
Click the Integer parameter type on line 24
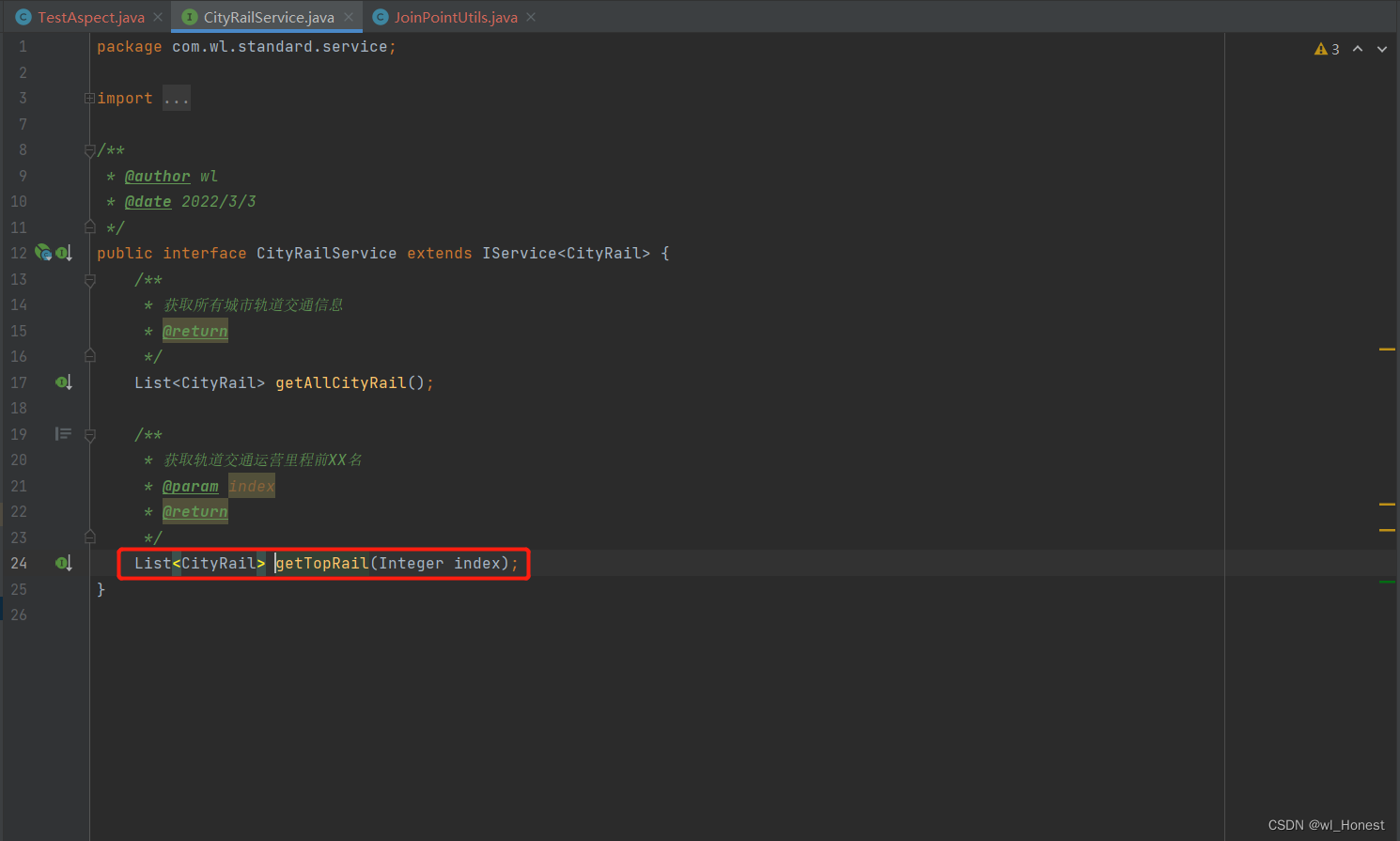click(412, 563)
